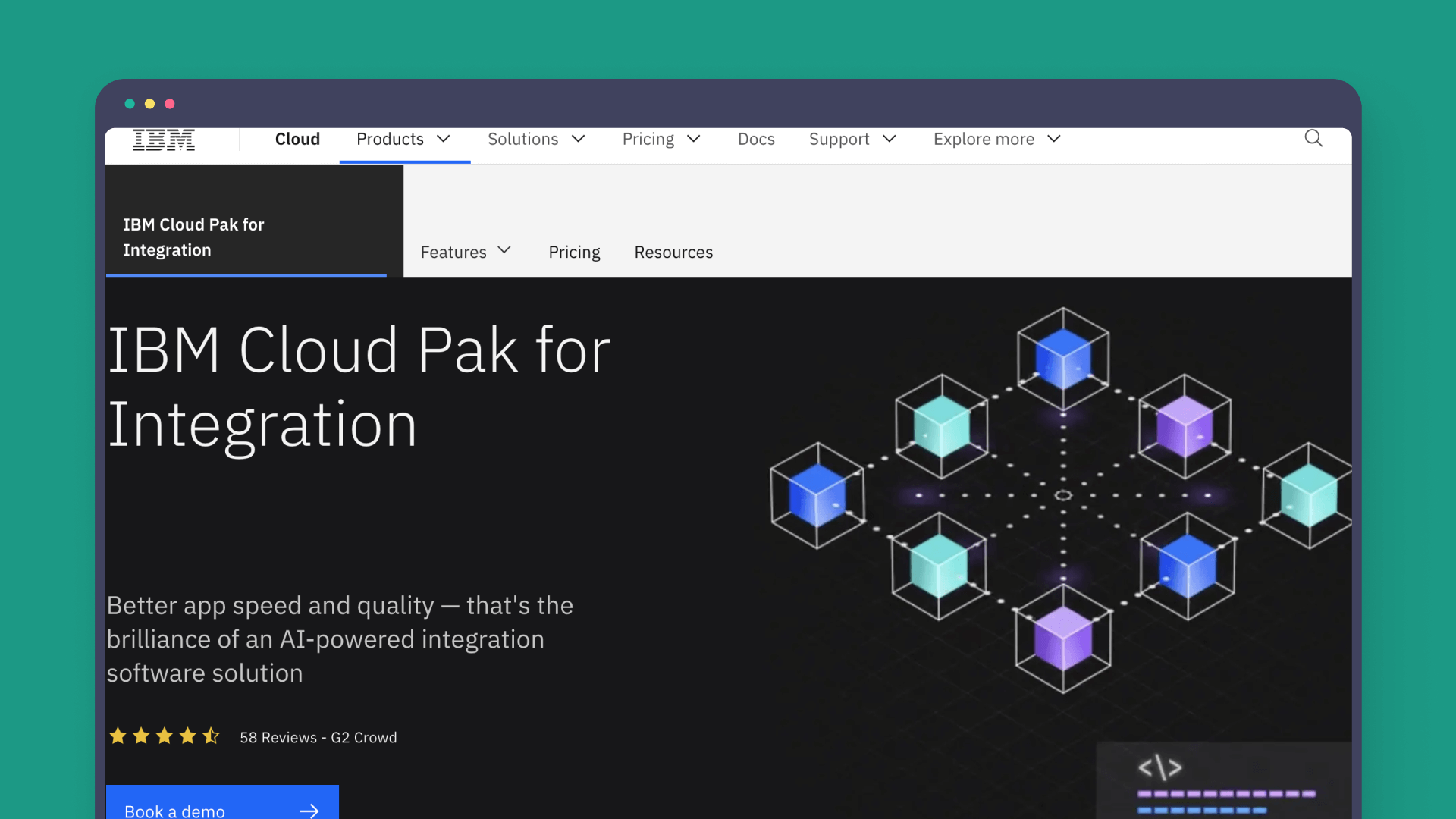Go to the Resources tab
Screen dimensions: 1456x819
673,252
